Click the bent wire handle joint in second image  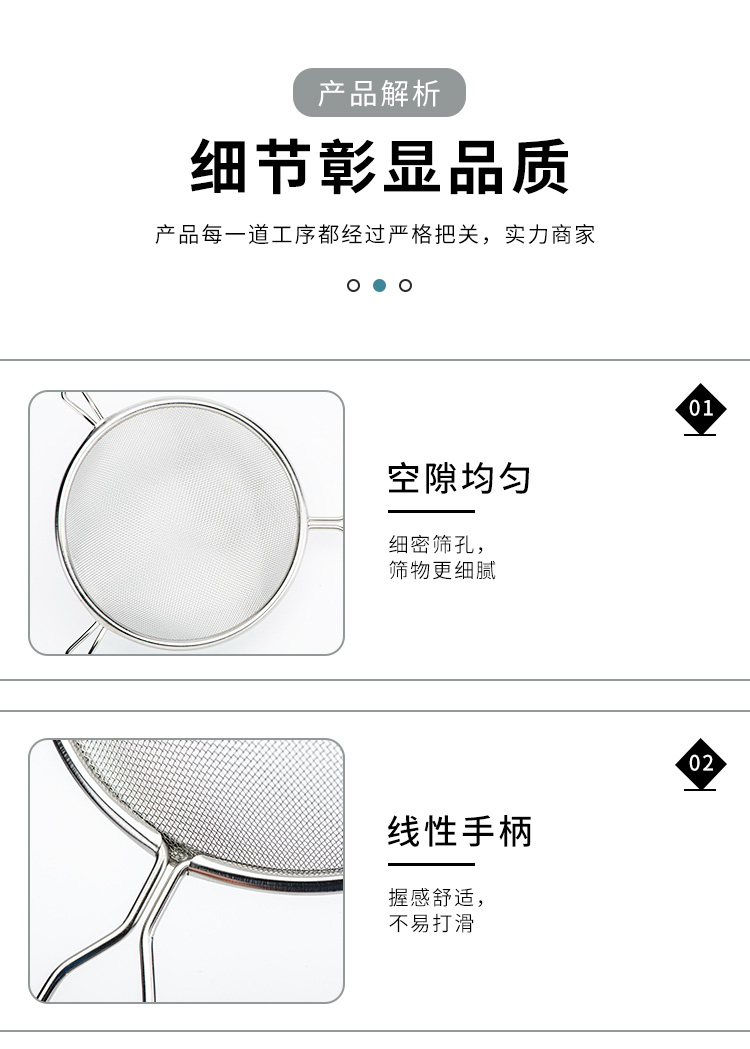[x=169, y=858]
